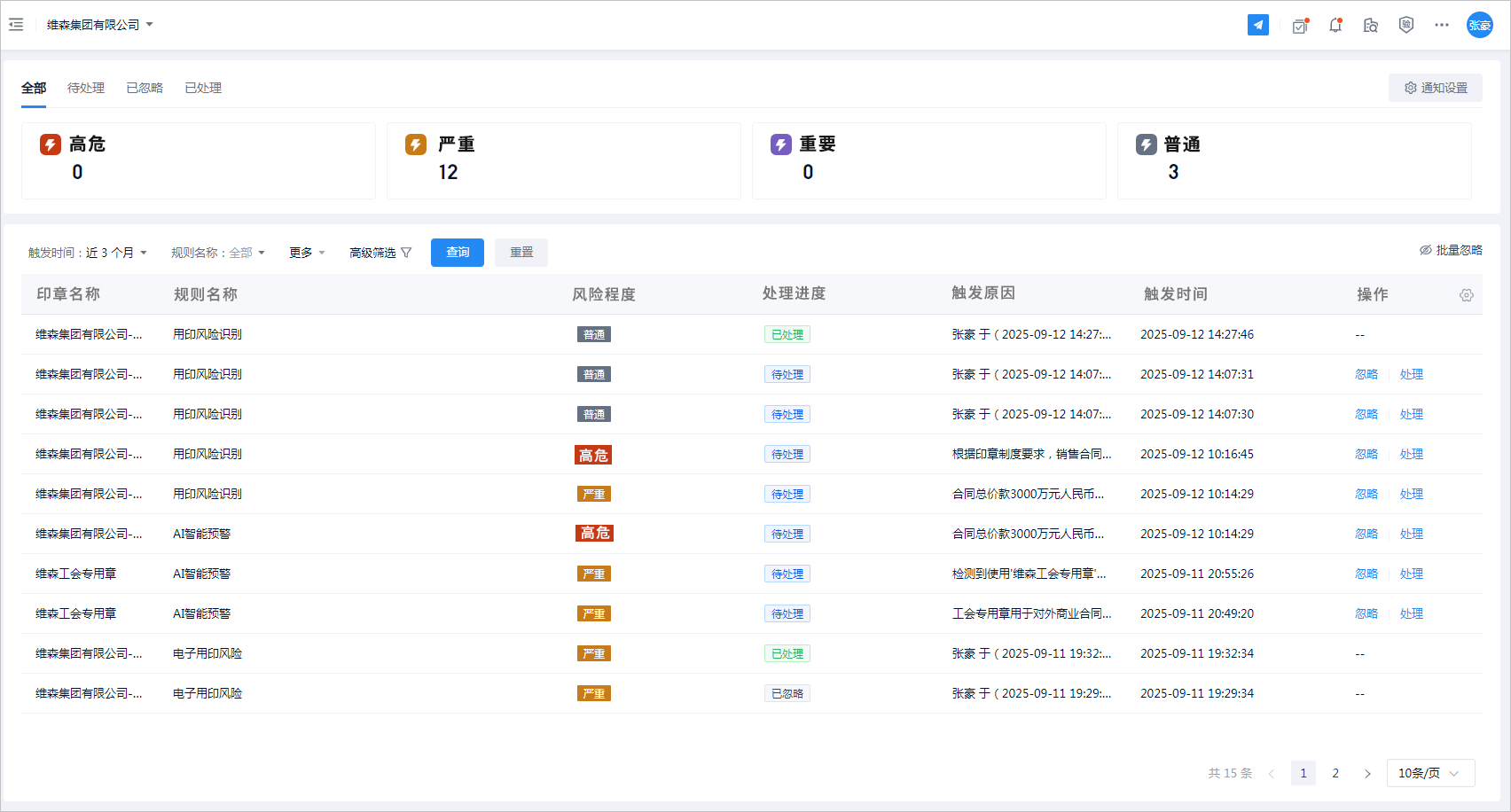Viewport: 1511px width, 812px height.
Task: Open the notification bell
Action: point(1335,26)
